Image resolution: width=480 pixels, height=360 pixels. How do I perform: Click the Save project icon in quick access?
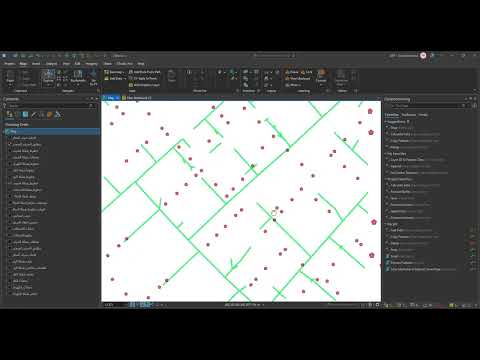[x=30, y=56]
